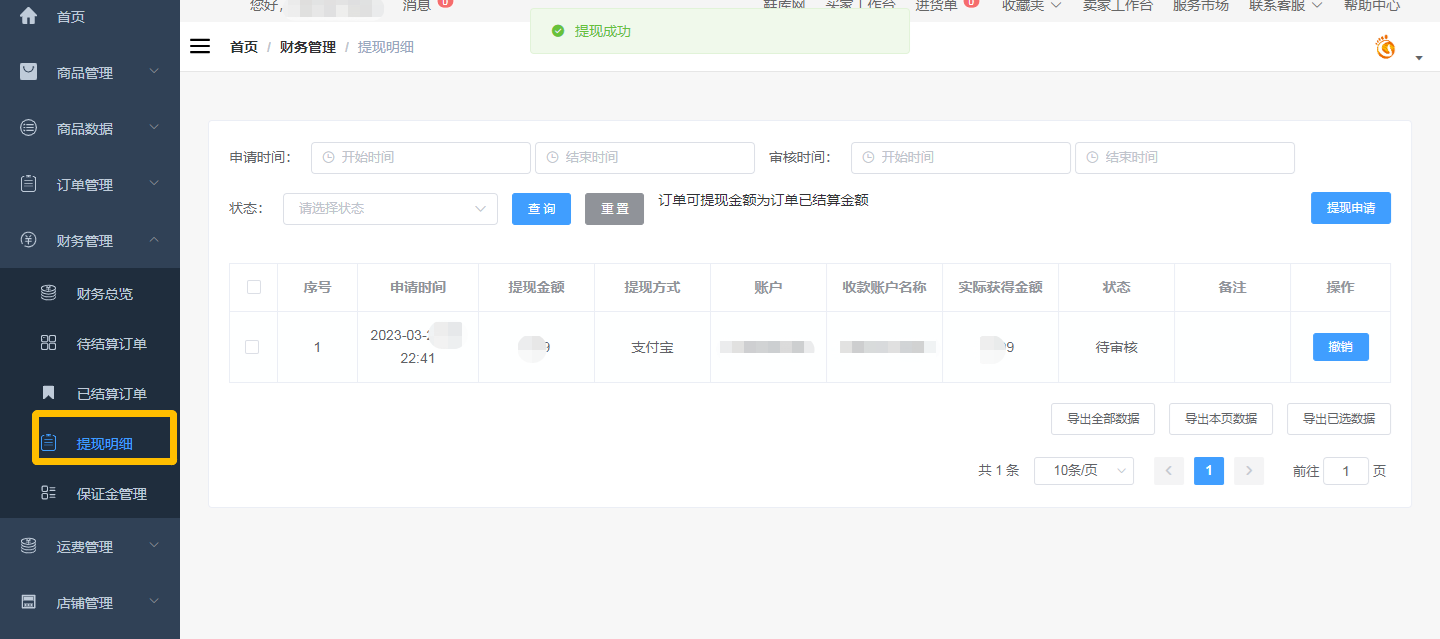Screen dimensions: 1440x639
Task: Click the order management clipboard icon
Action: pos(29,184)
